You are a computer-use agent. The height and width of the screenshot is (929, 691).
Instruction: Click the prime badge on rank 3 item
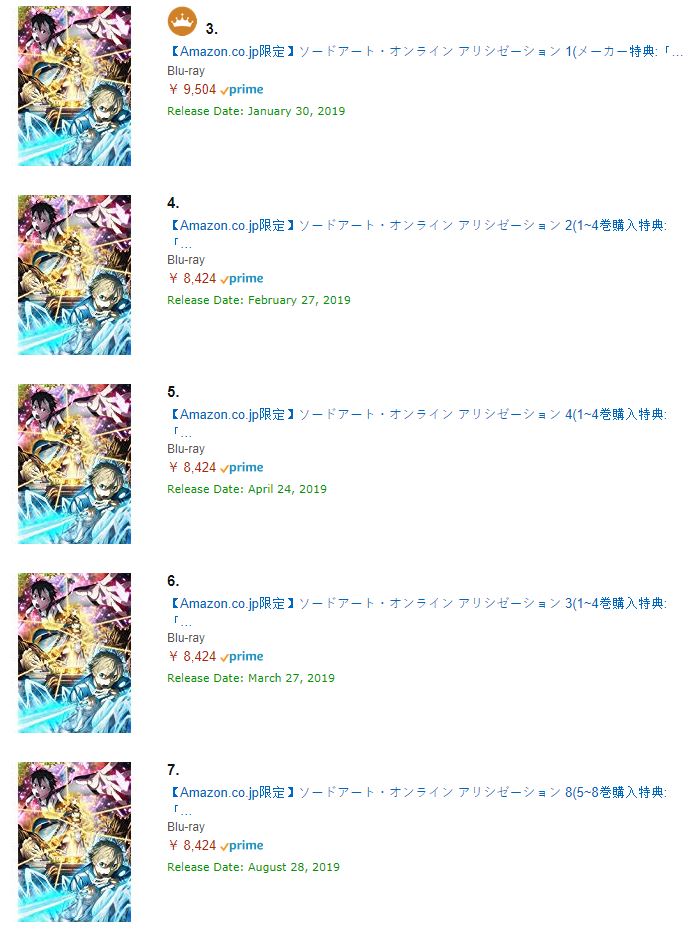click(x=242, y=90)
